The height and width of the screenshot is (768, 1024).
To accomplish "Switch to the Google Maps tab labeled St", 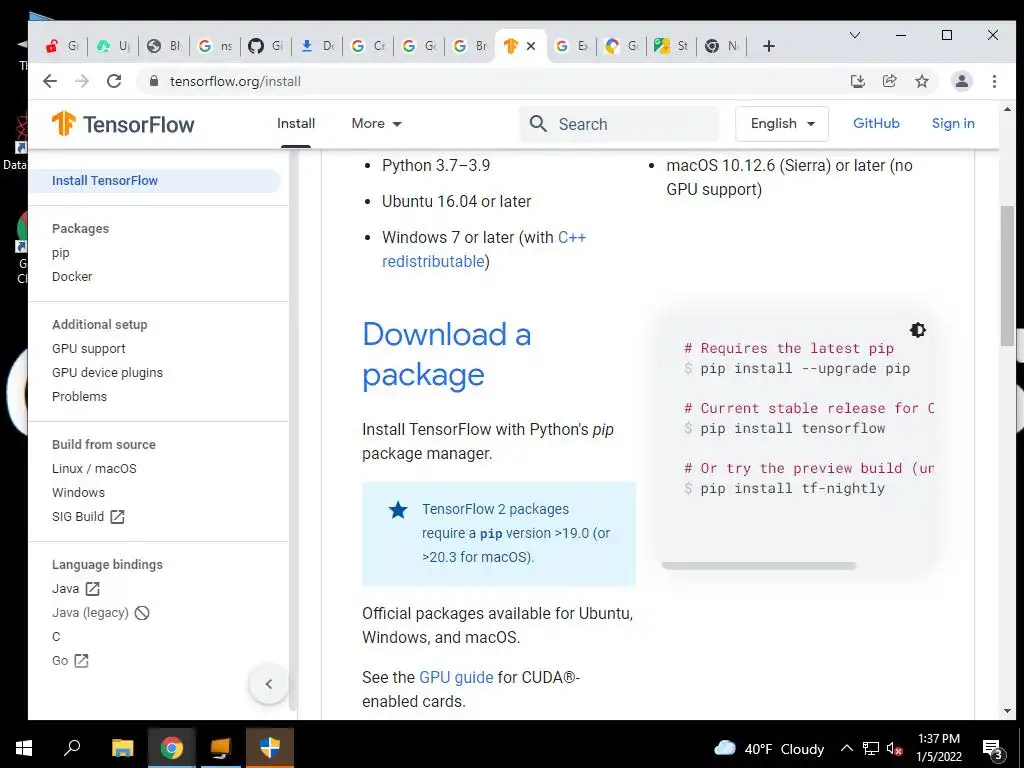I will point(672,46).
